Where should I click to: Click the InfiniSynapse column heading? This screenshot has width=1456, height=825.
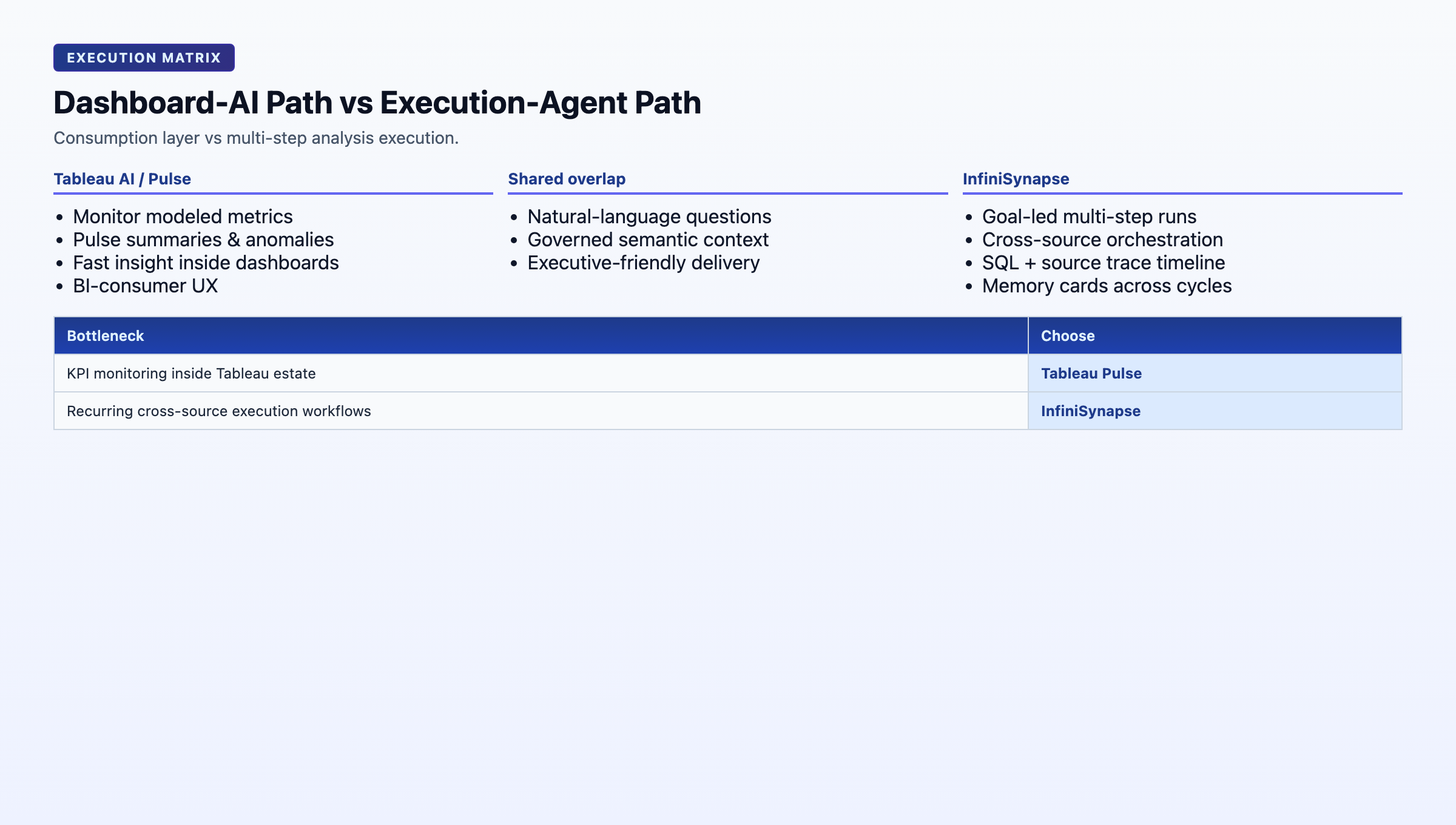tap(1016, 179)
